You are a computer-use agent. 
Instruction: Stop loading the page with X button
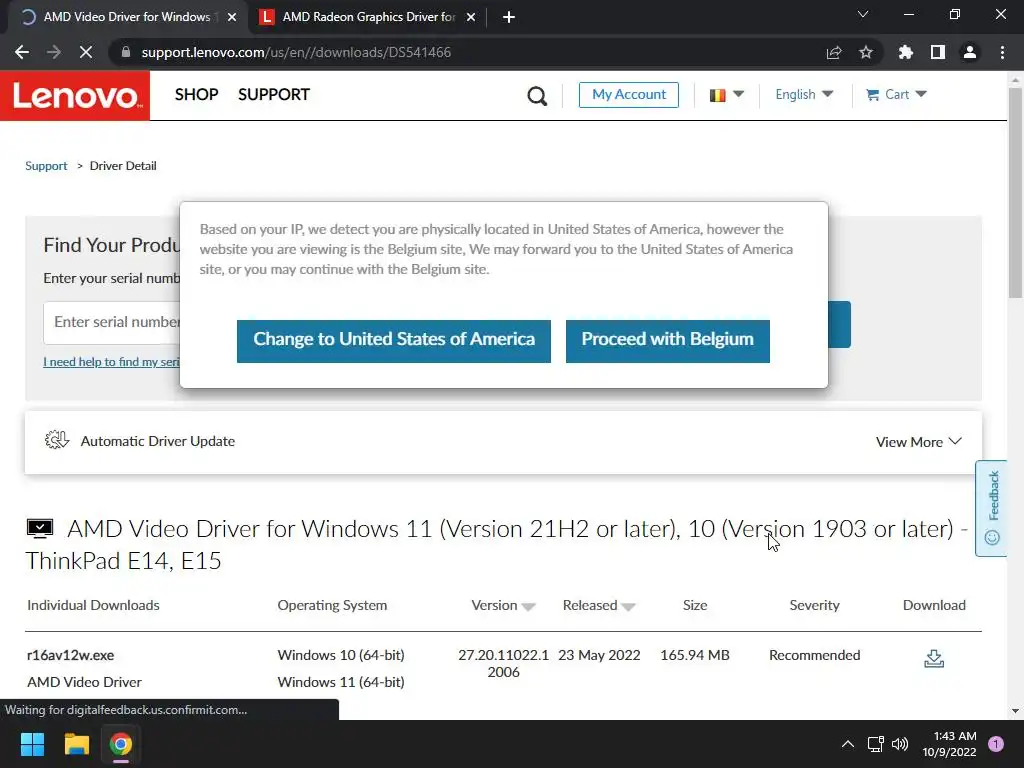pos(86,52)
